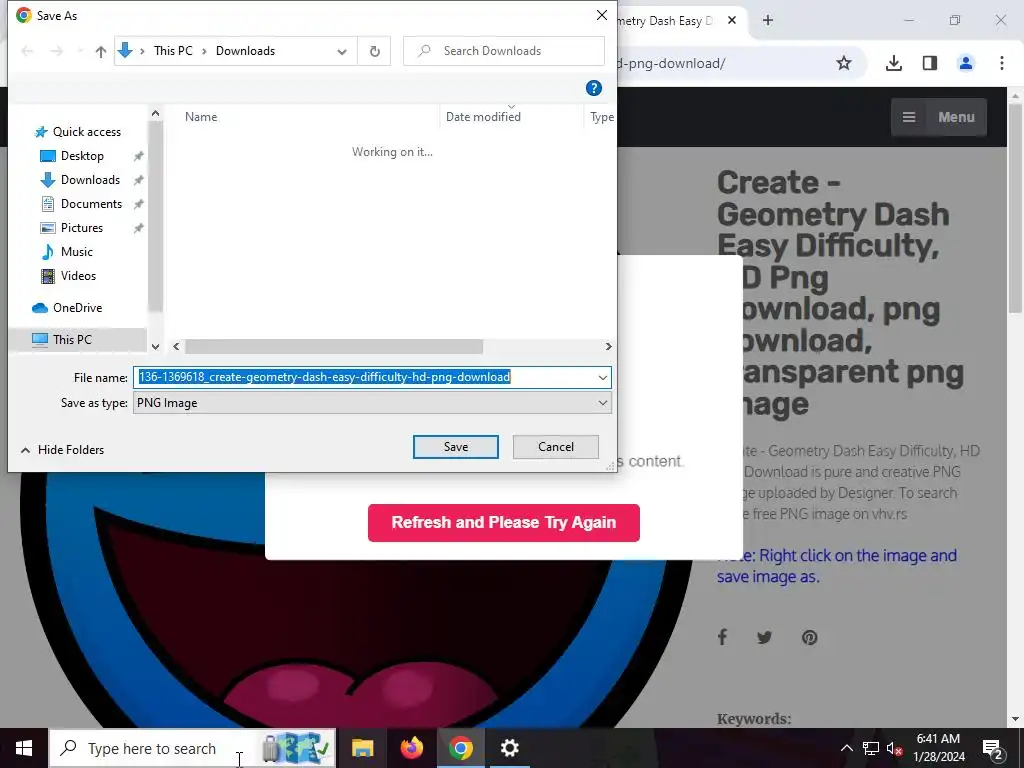
Task: Show hidden system tray icons
Action: pos(846,748)
